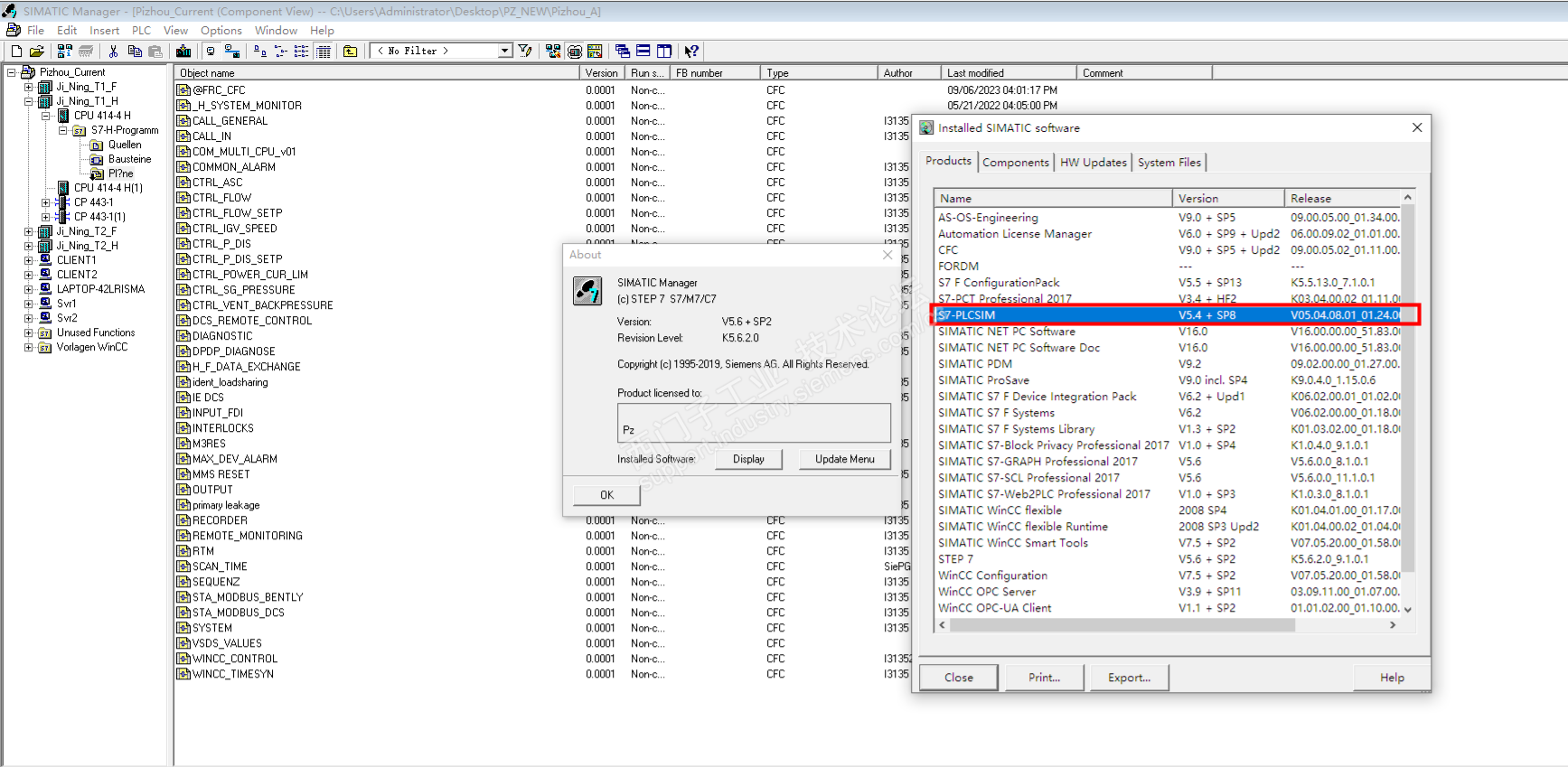The image size is (1568, 767).
Task: Click the Export... button
Action: (x=1130, y=678)
